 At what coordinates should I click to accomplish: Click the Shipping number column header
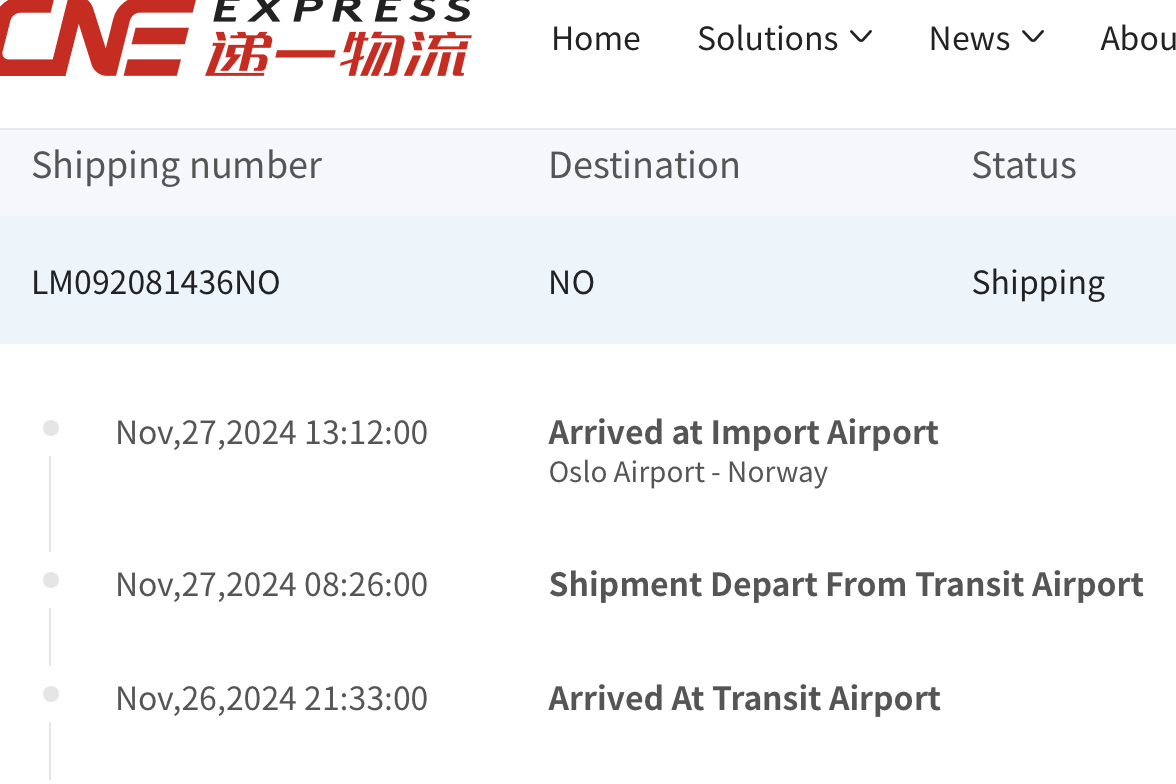177,165
